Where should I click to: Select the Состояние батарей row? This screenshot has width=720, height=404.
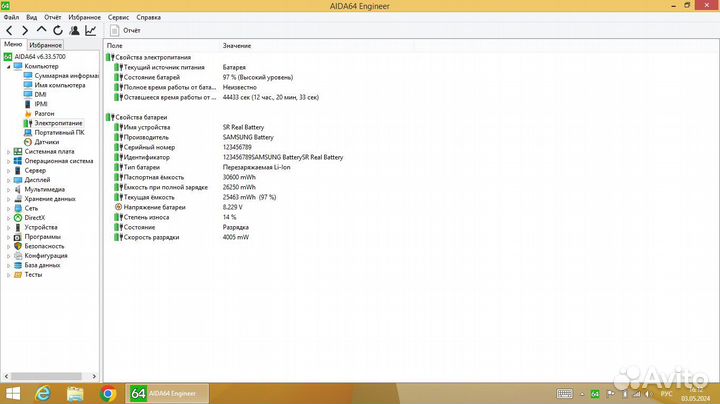tap(152, 77)
